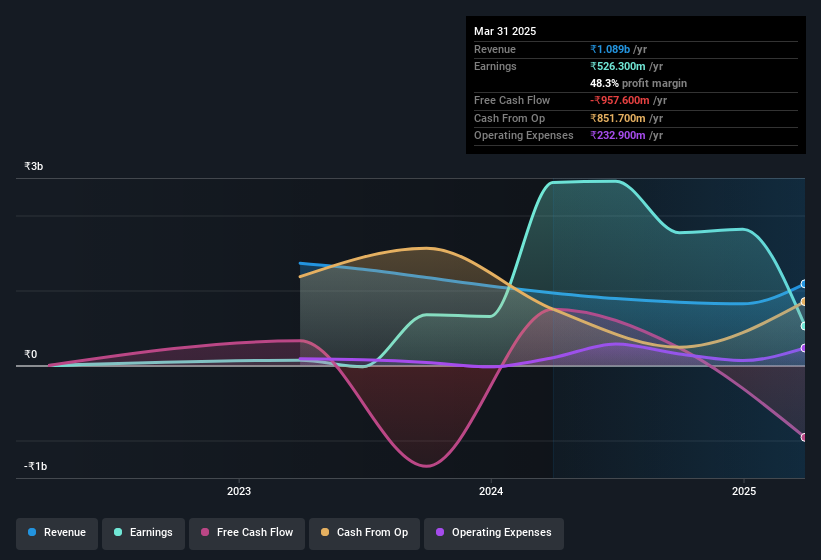Click the purple Operating Expenses endpoint marker

click(804, 348)
